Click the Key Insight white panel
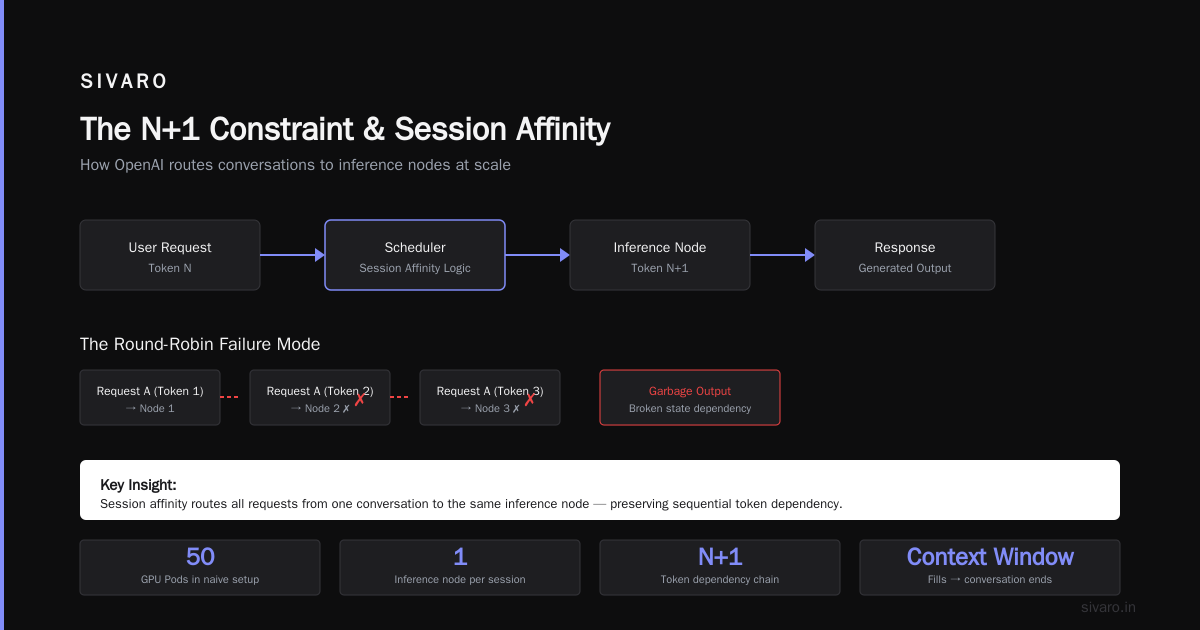1200x630 pixels. click(x=600, y=490)
